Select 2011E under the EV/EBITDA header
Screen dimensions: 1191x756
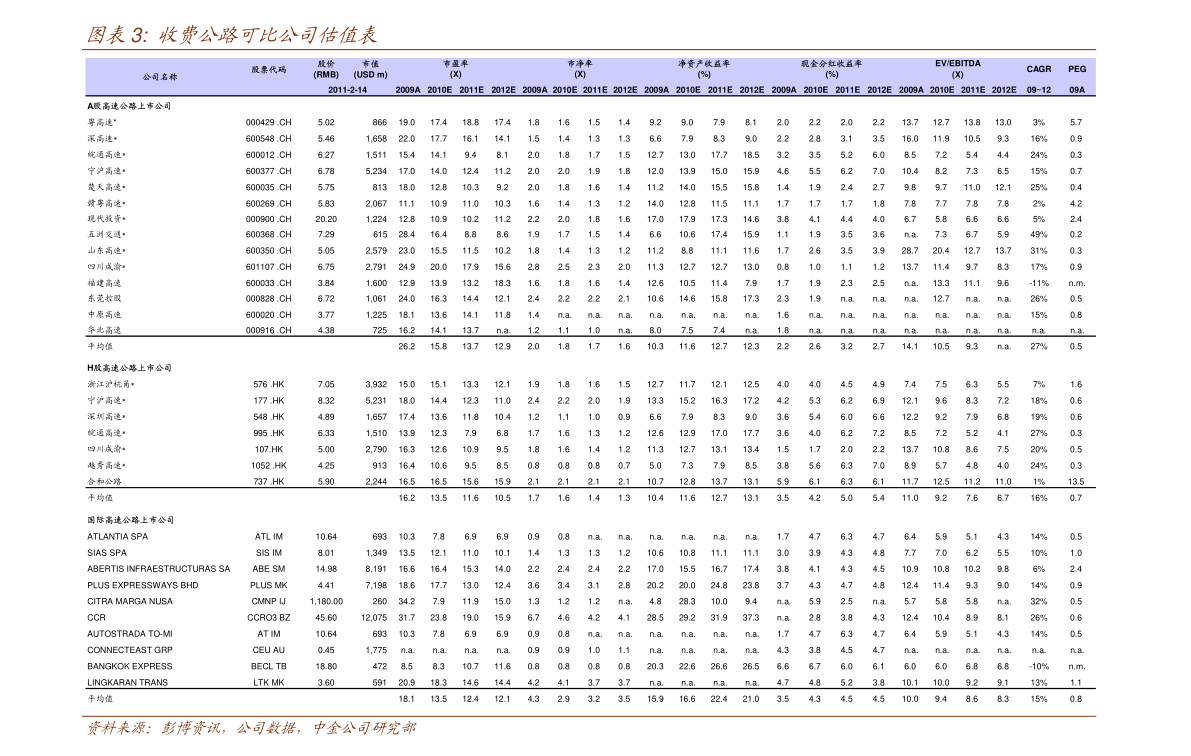(973, 90)
